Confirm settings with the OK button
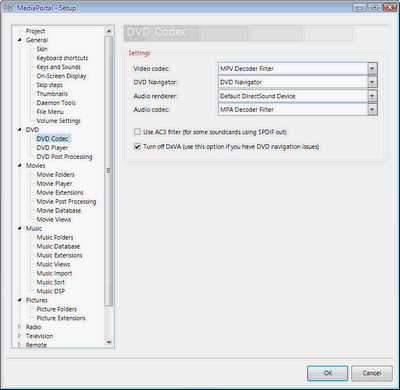Image resolution: width=400 pixels, height=390 pixels. (x=328, y=373)
